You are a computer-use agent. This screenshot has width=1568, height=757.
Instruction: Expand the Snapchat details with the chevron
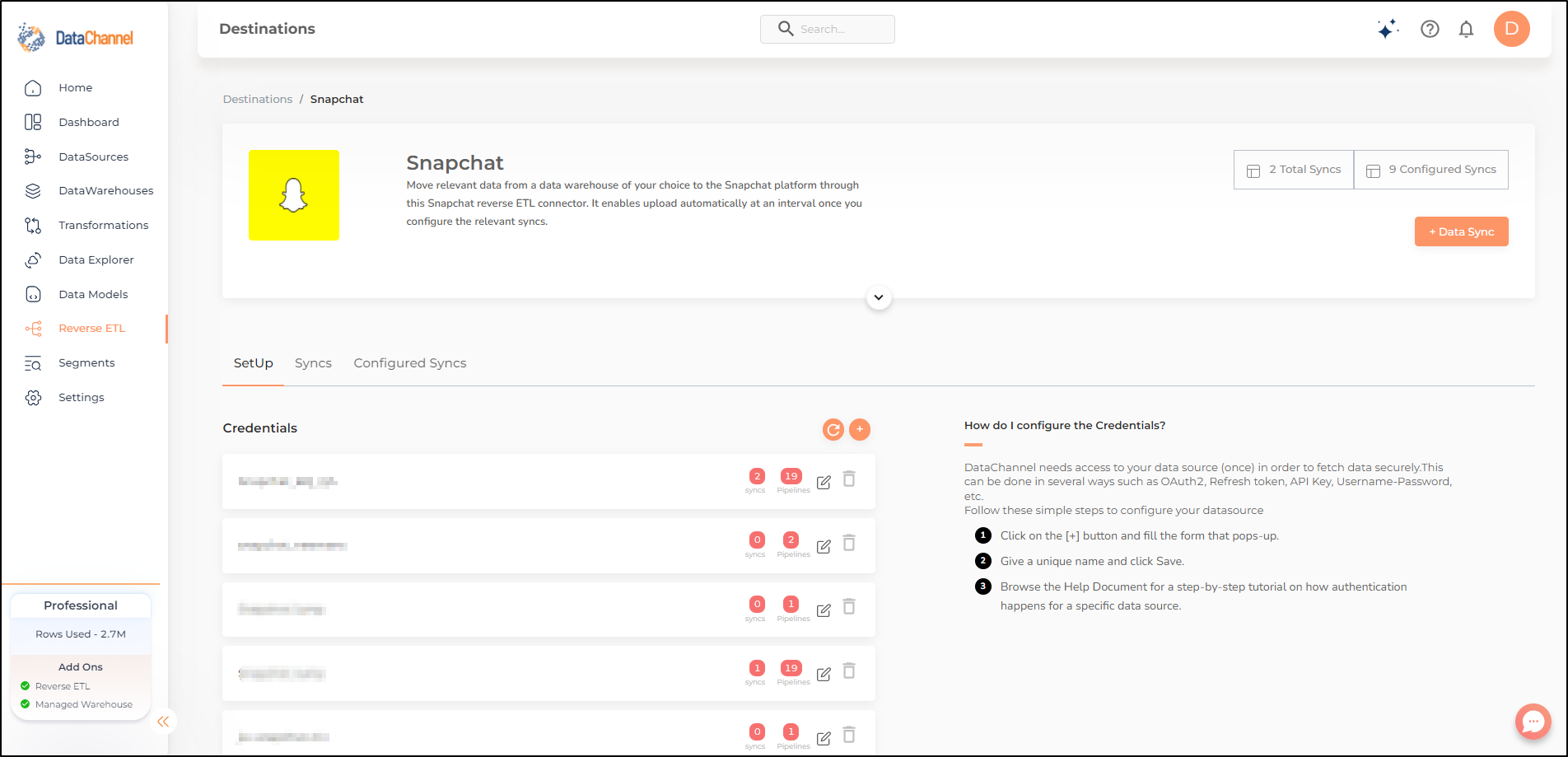point(879,297)
